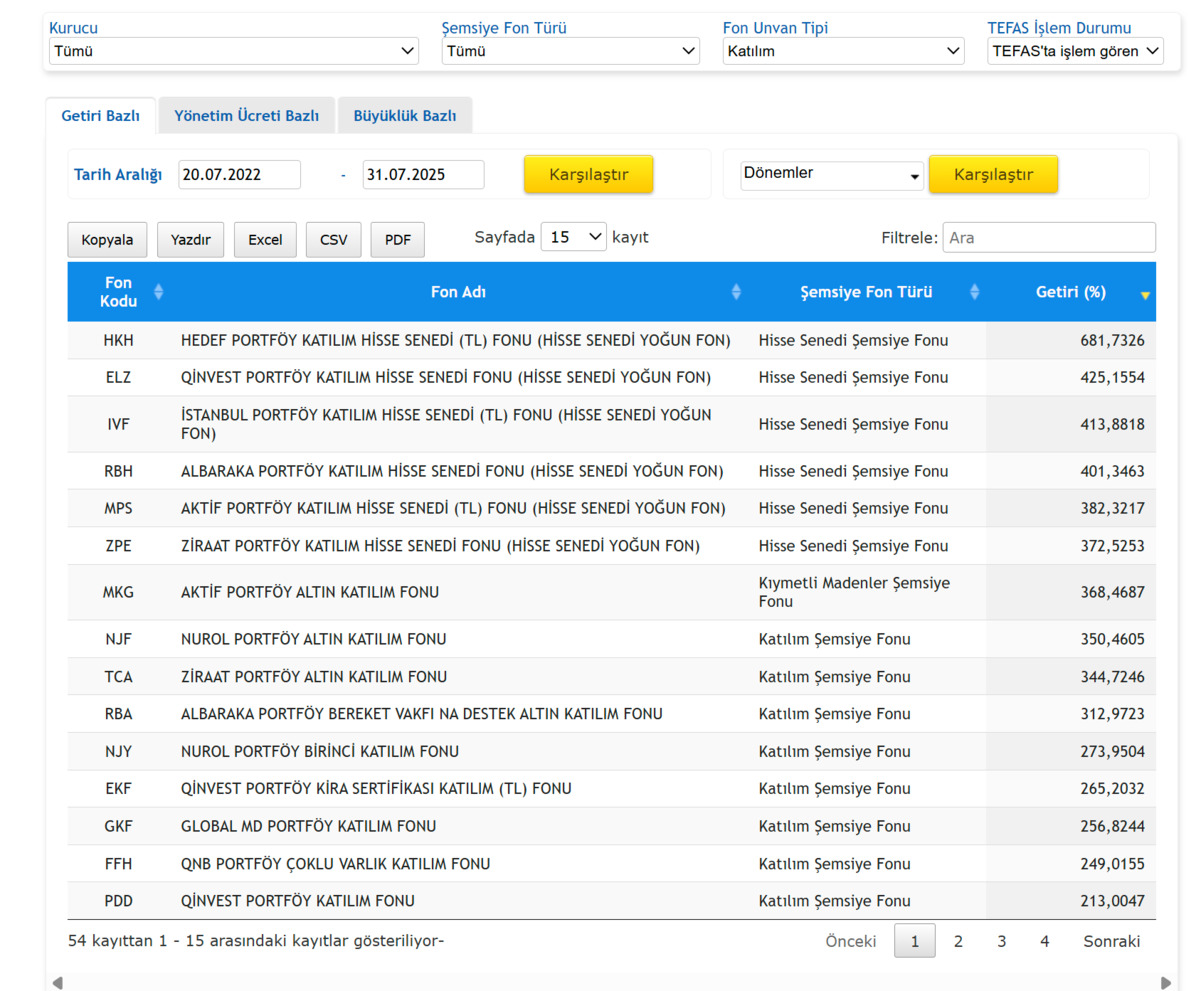Viewport: 1200px width, 991px height.
Task: Export table with Excel button
Action: point(265,240)
